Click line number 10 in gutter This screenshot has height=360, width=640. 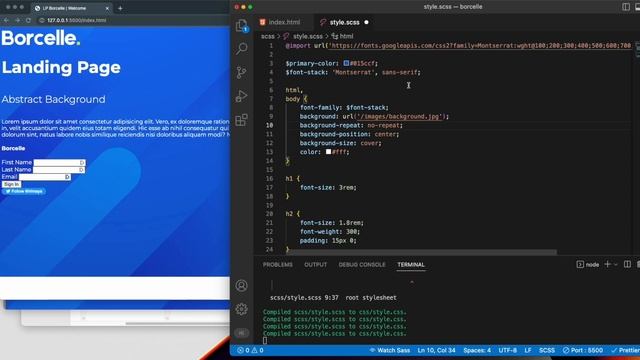pyautogui.click(x=269, y=125)
